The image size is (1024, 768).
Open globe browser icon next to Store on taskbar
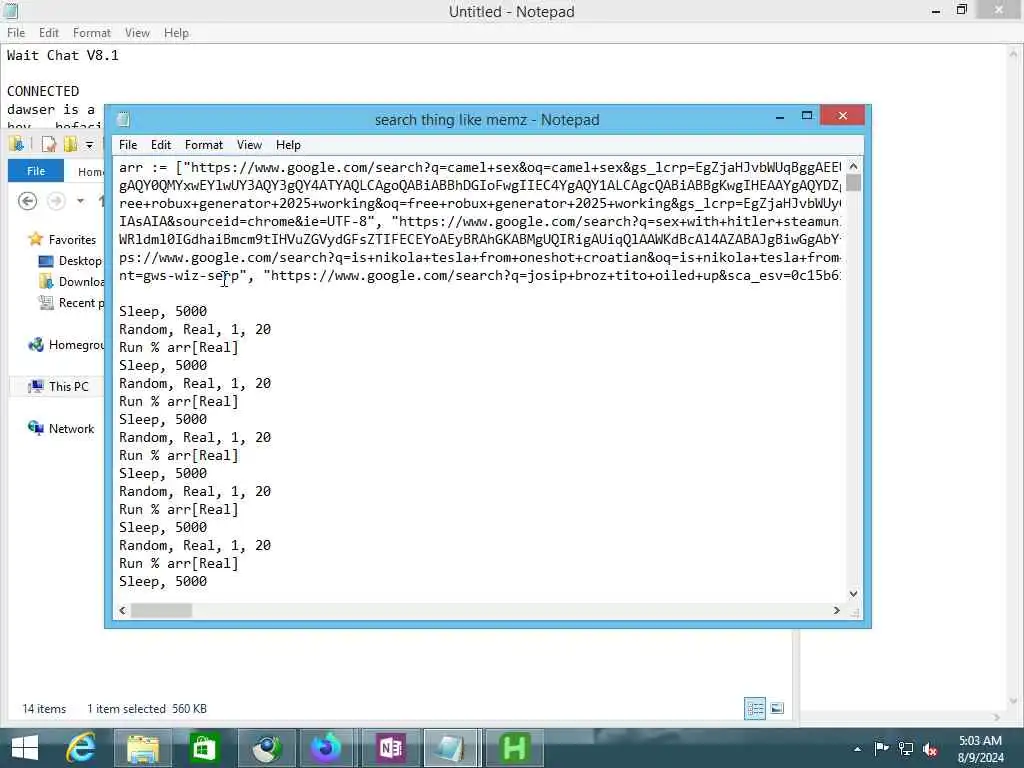[266, 748]
